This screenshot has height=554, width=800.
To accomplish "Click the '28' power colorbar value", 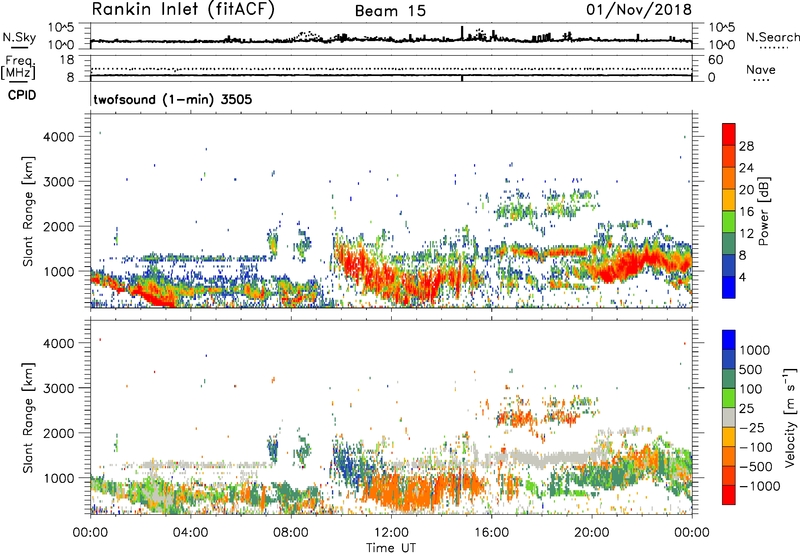I will pos(746,146).
